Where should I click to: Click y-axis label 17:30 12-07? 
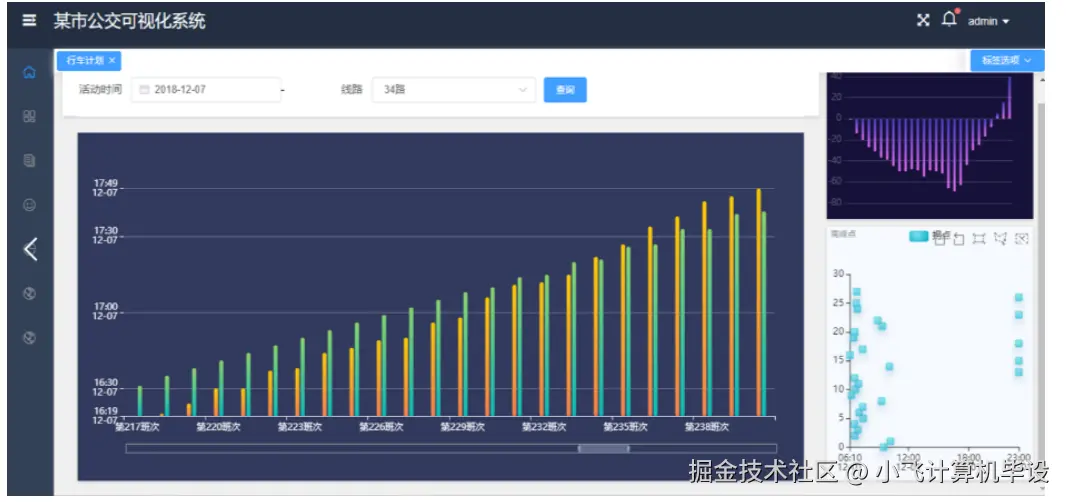(x=105, y=235)
